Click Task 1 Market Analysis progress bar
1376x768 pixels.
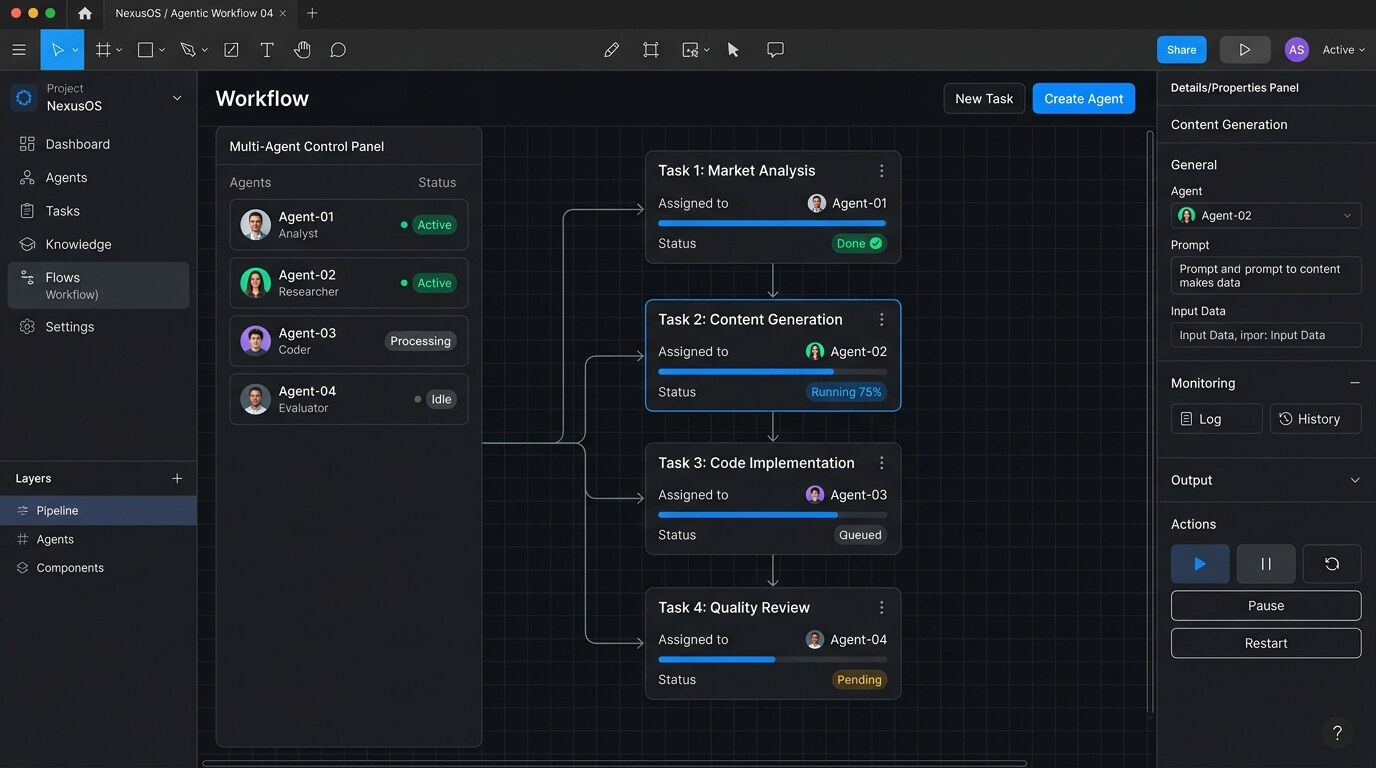(772, 223)
